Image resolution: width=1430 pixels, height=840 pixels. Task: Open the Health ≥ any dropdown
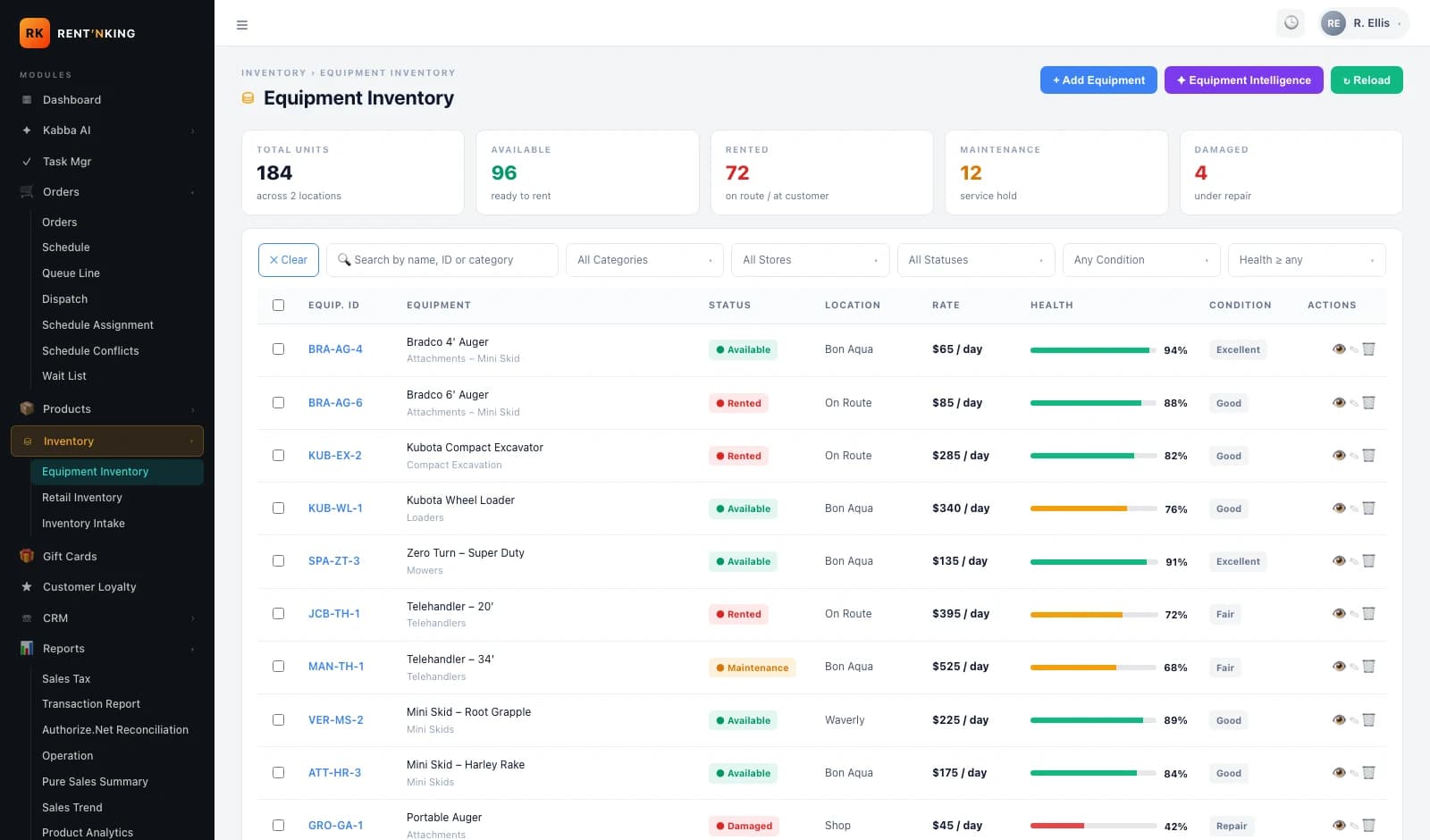[1307, 260]
